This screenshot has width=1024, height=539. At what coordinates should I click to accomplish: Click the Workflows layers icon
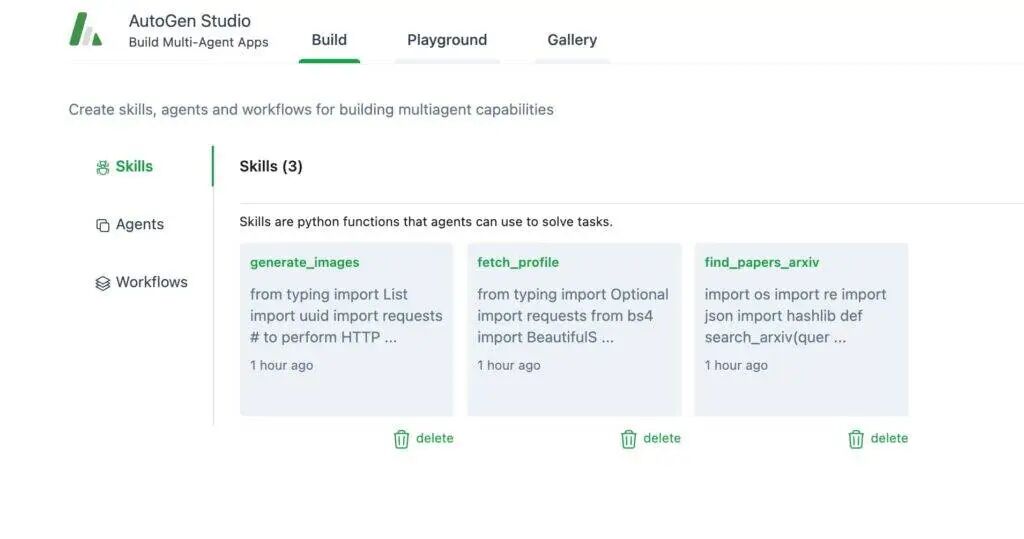tap(102, 283)
